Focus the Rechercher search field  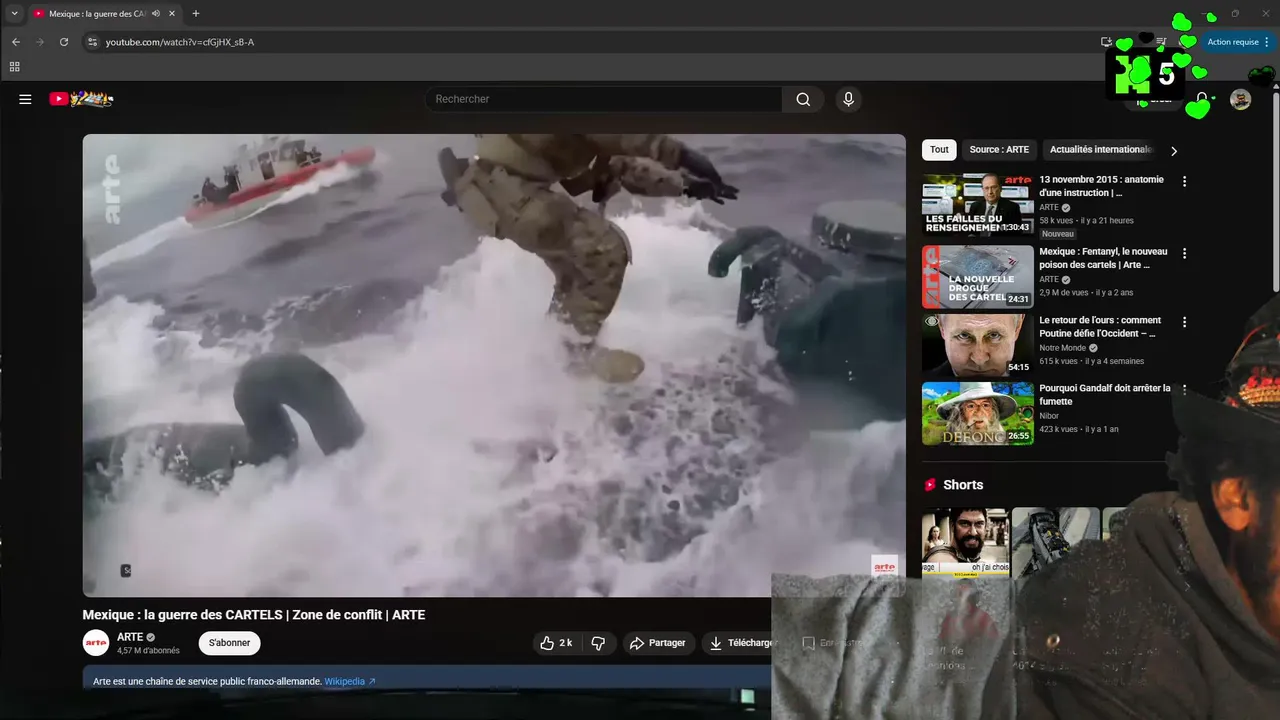604,99
